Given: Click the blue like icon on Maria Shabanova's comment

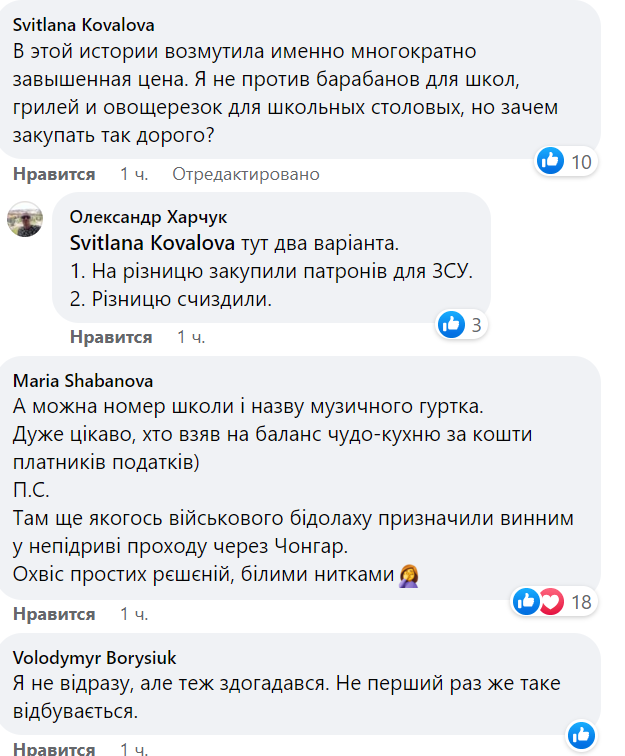Looking at the screenshot, I should click(526, 601).
